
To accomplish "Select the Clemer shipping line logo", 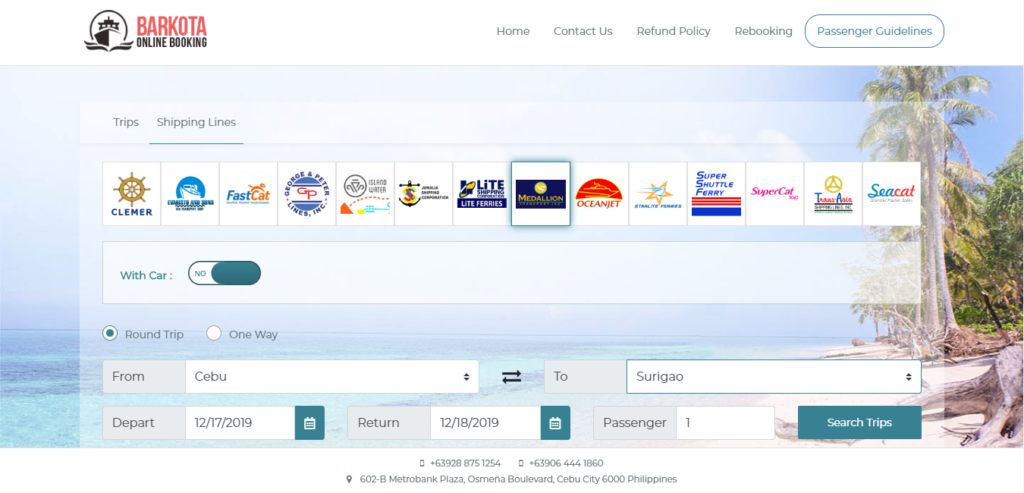I will (131, 194).
